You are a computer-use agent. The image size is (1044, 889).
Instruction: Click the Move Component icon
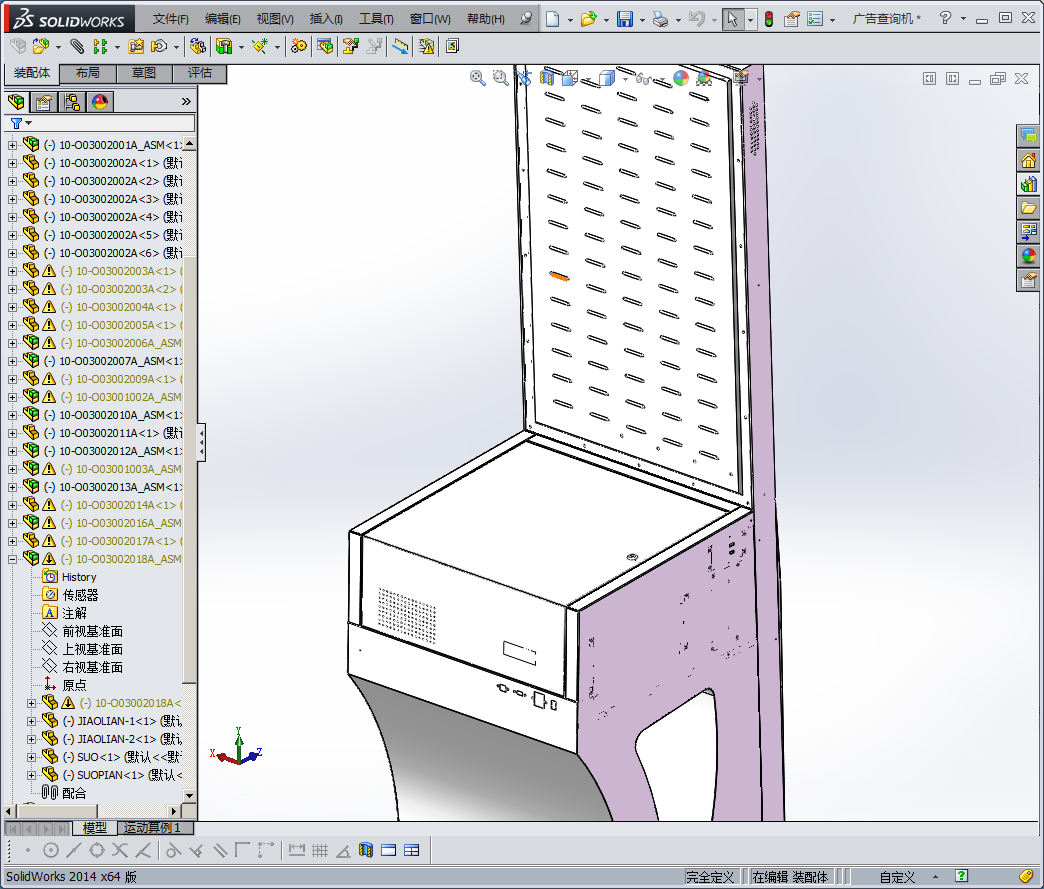tap(159, 46)
